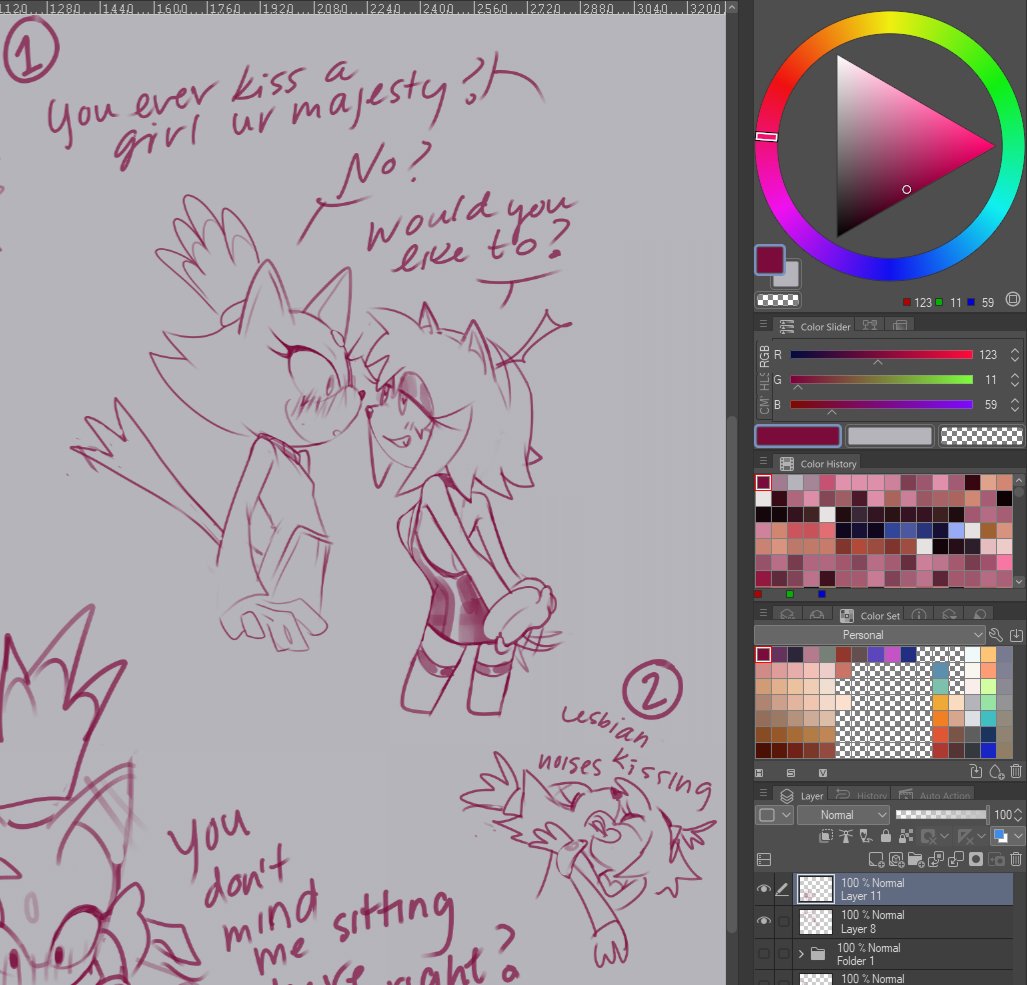Click the Add Color droplet icon
The image size is (1027, 985).
pyautogui.click(x=996, y=772)
